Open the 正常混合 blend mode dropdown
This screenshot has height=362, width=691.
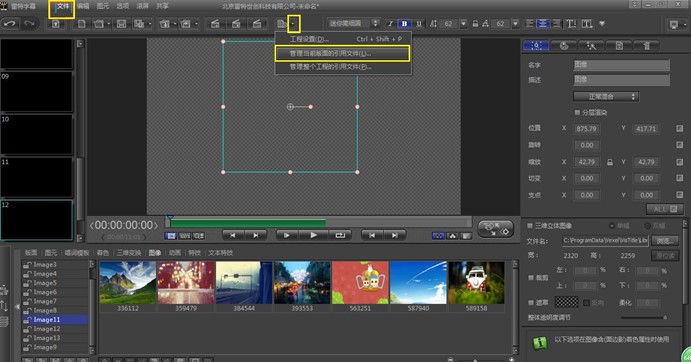click(606, 97)
